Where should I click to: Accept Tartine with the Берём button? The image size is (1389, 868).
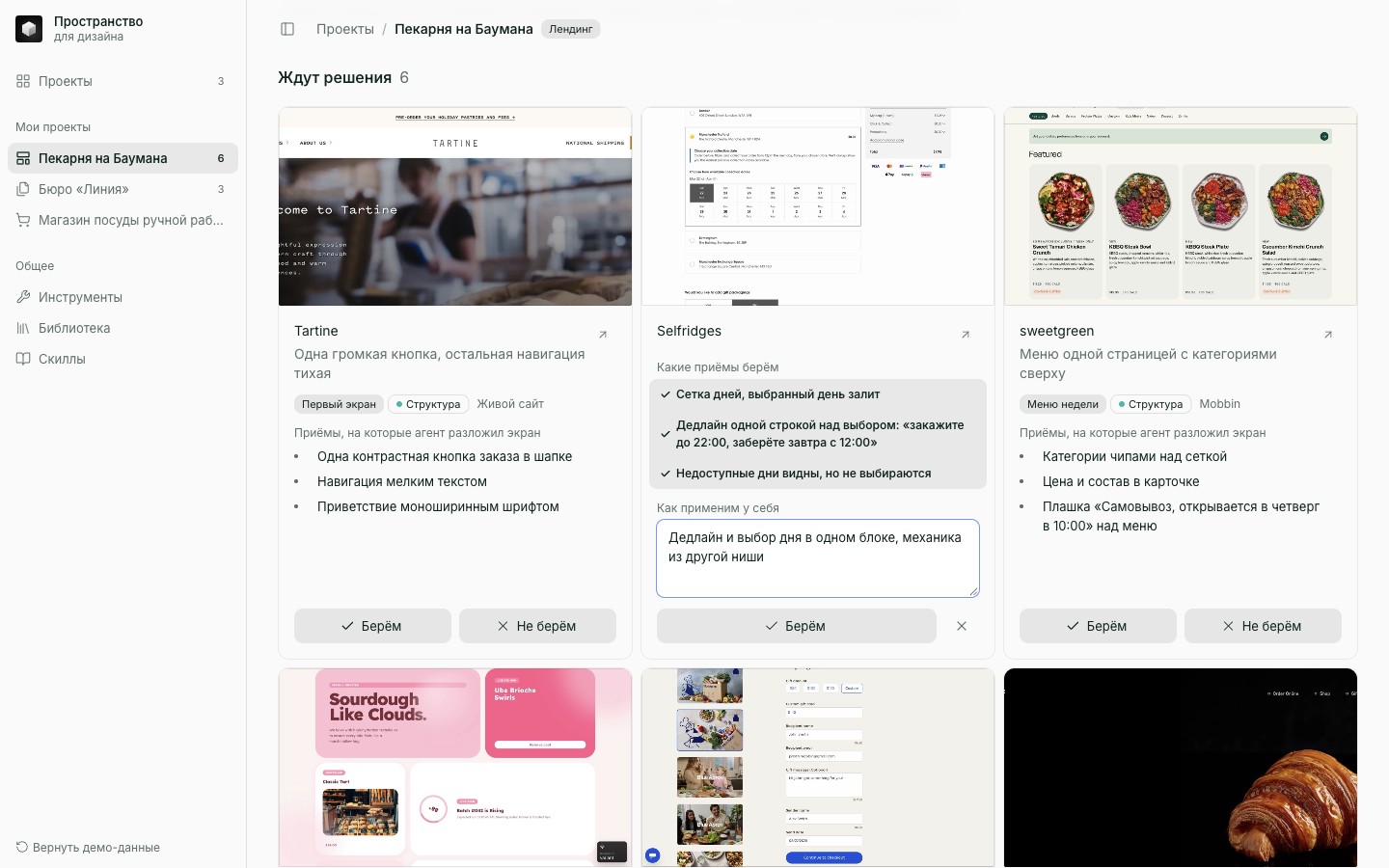tap(372, 626)
